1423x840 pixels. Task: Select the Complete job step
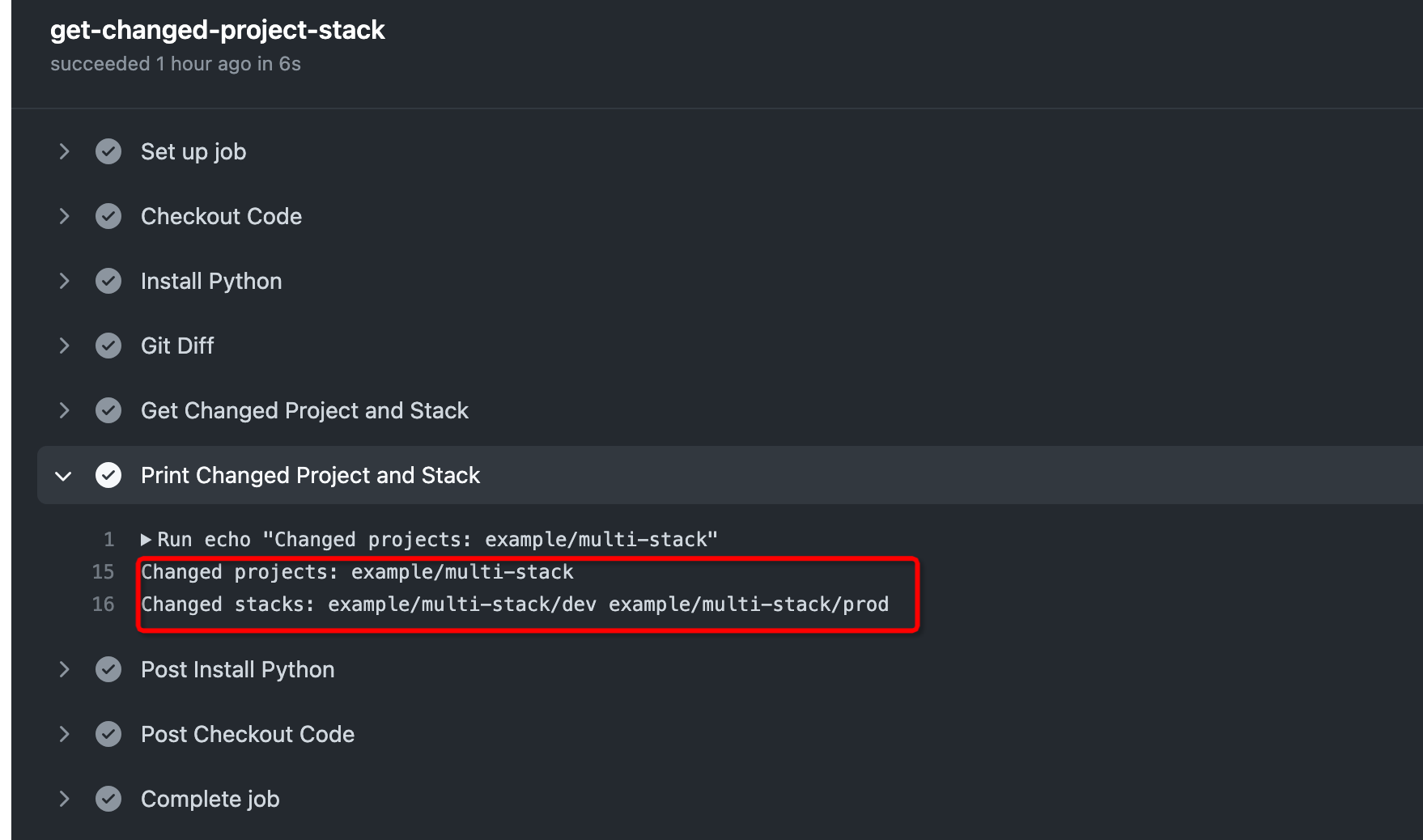[210, 799]
